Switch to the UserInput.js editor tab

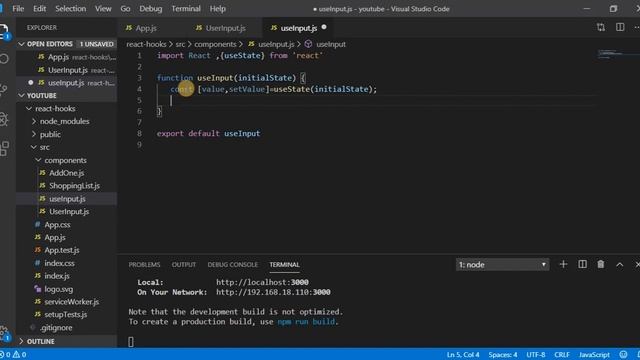(225, 28)
